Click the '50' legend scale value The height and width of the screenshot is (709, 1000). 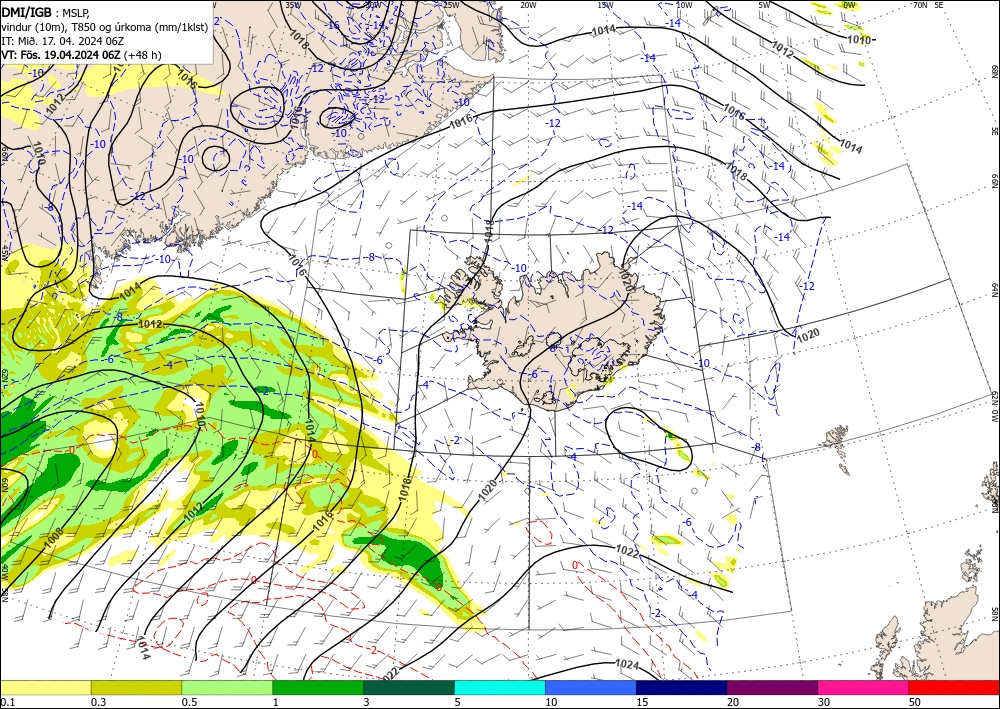click(x=915, y=702)
